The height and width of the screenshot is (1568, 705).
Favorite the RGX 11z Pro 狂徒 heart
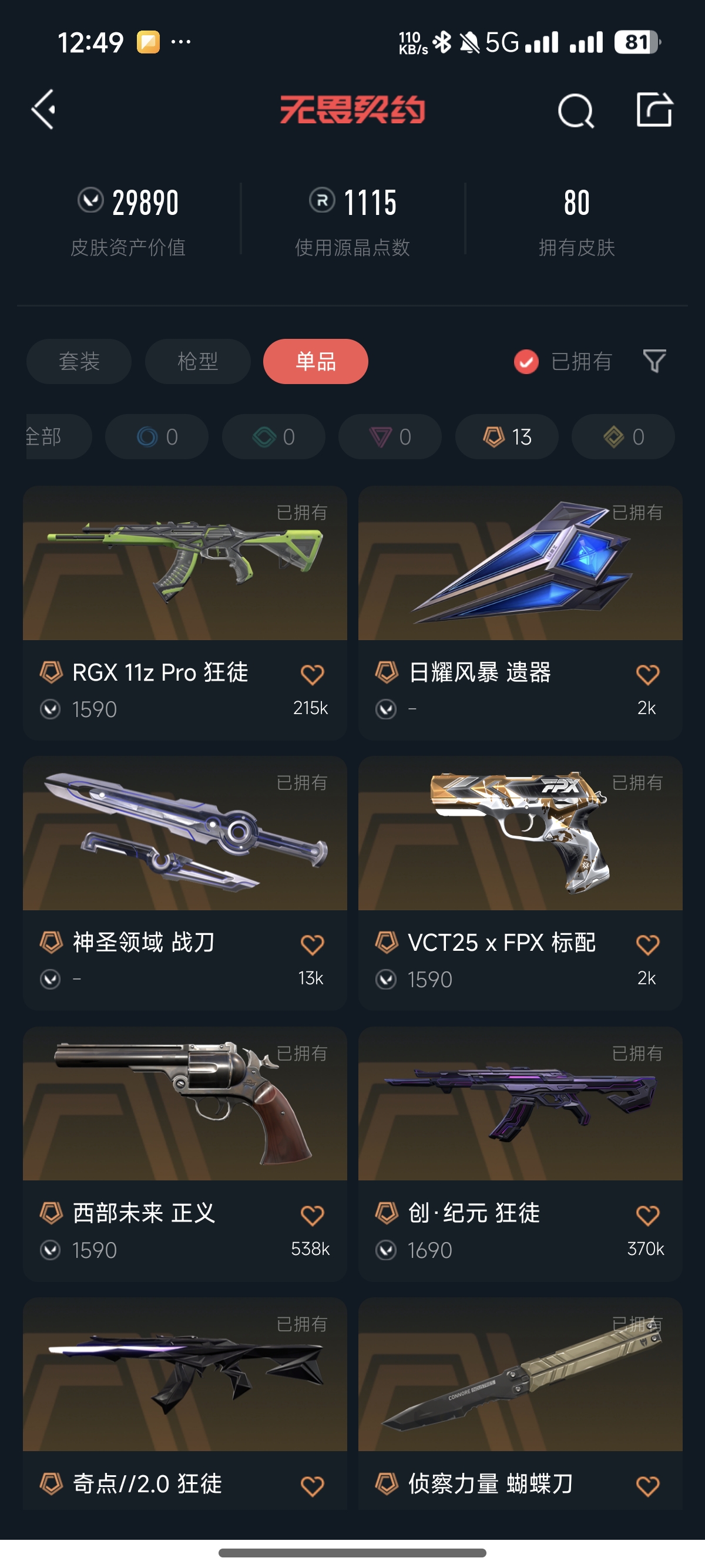(313, 674)
